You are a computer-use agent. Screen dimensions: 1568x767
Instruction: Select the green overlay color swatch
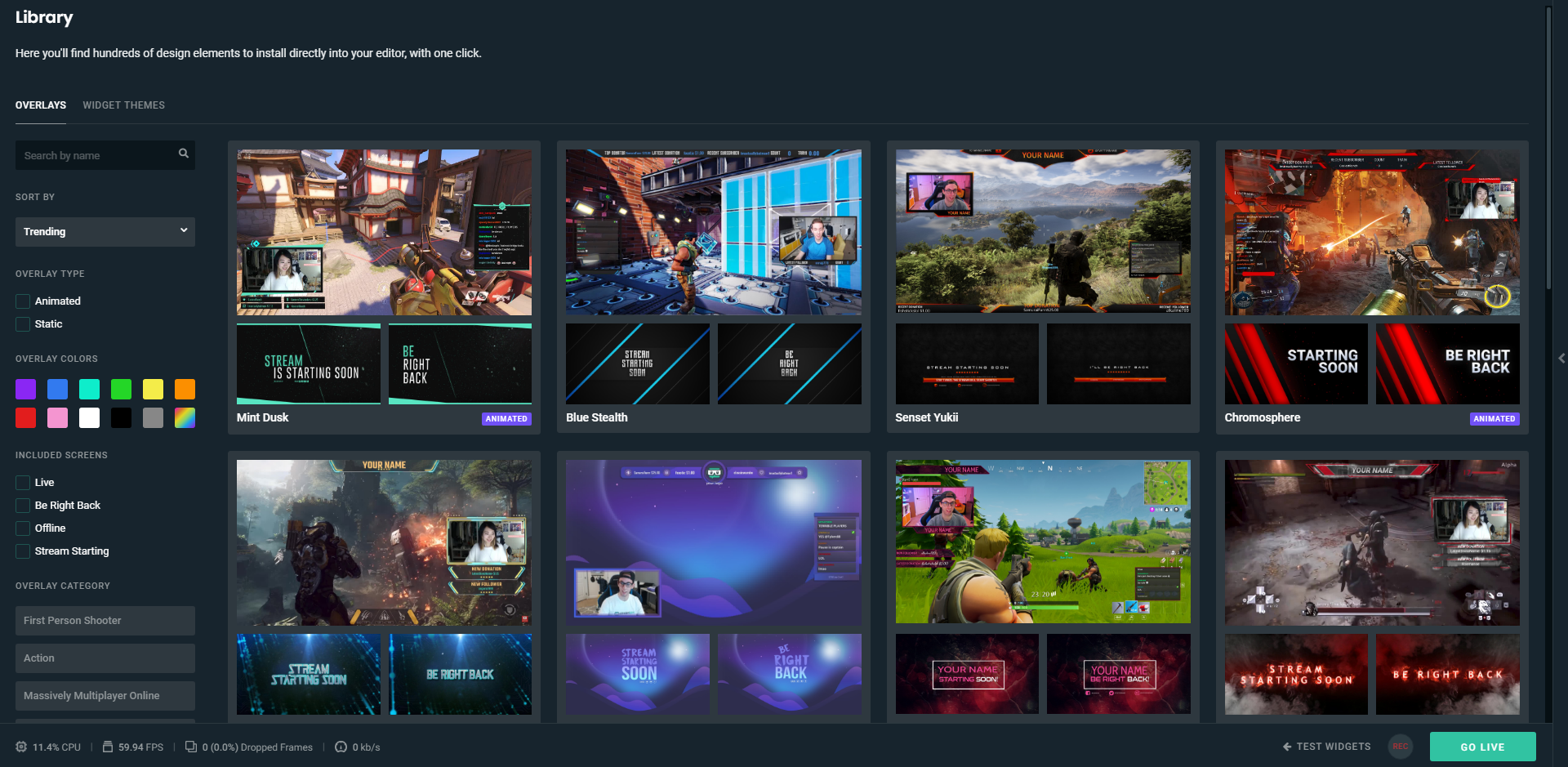click(x=121, y=389)
